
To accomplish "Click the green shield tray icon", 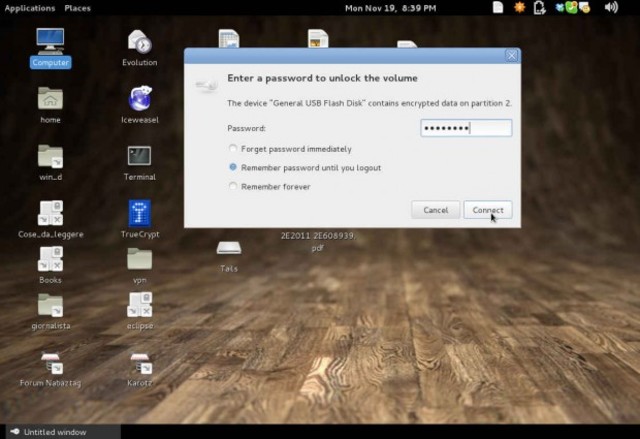I will coord(571,7).
